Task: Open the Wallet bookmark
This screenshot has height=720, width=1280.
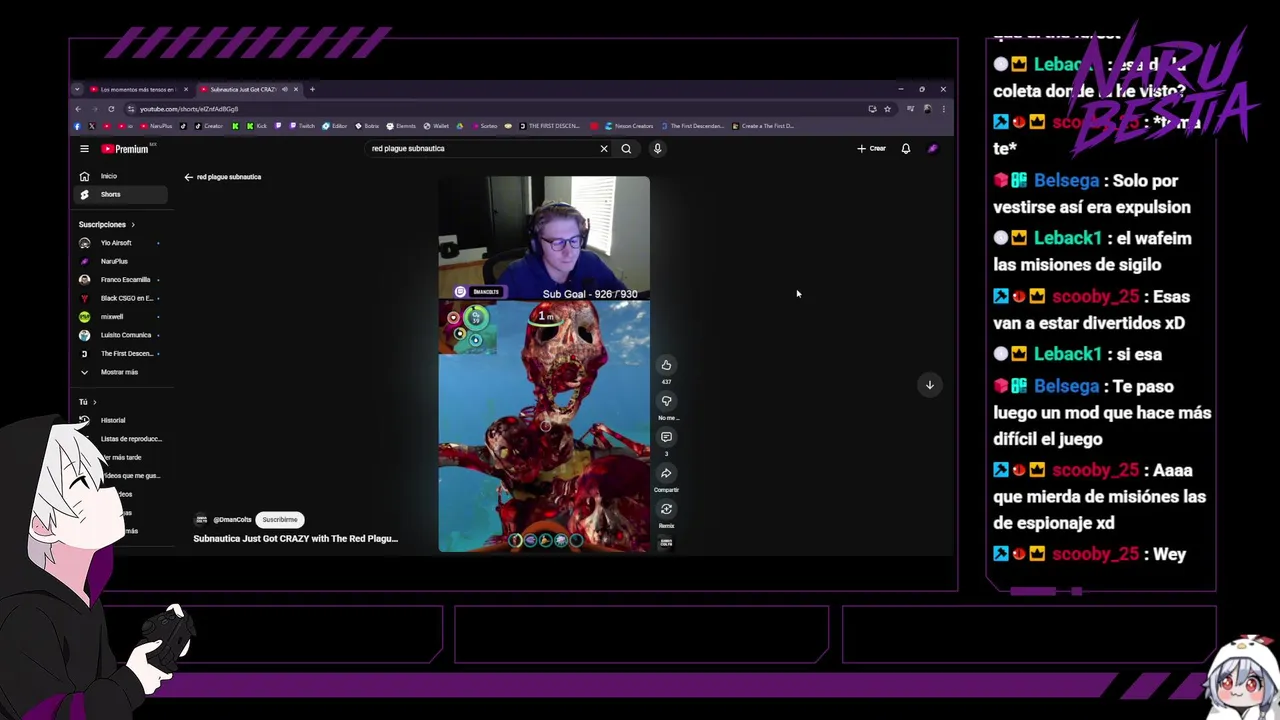Action: click(x=436, y=126)
